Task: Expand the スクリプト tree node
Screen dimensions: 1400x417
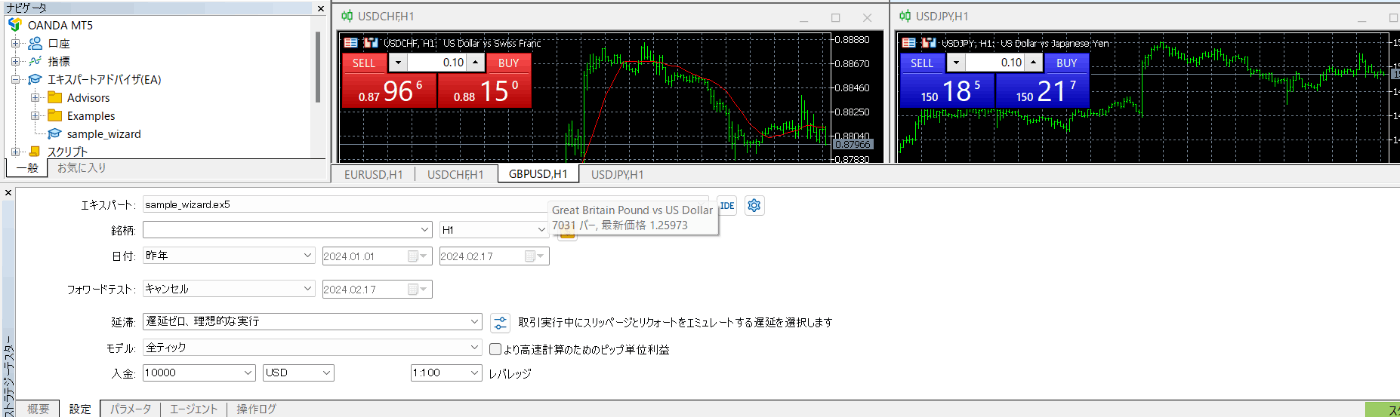Action: [15, 151]
